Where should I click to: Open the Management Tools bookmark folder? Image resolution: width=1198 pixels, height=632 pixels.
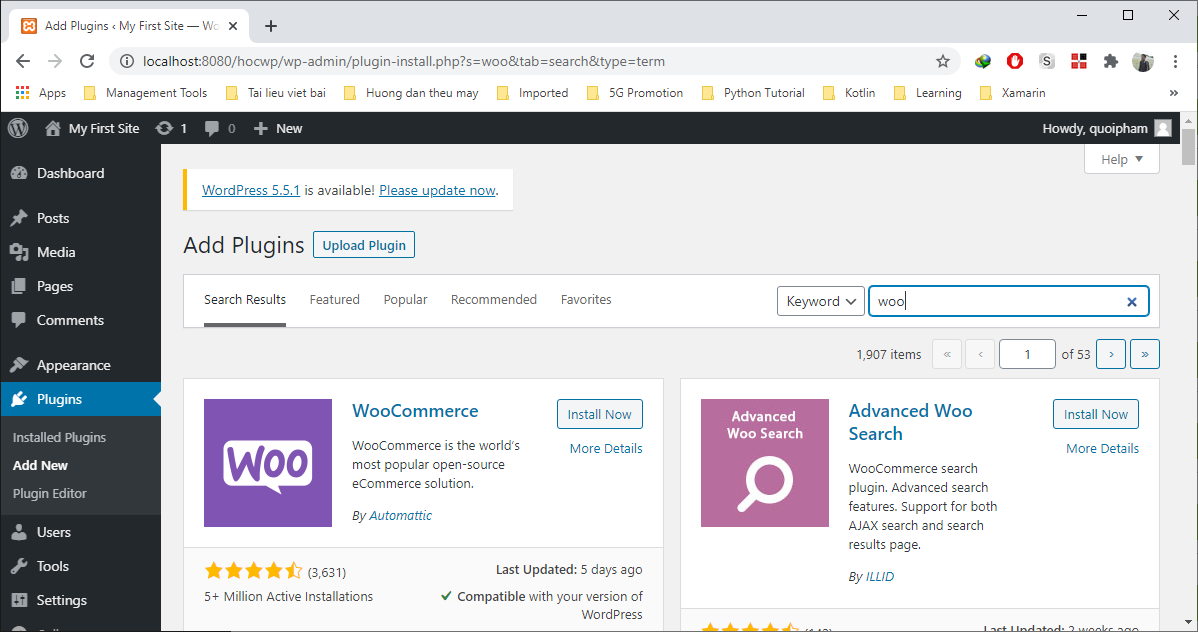pos(145,92)
